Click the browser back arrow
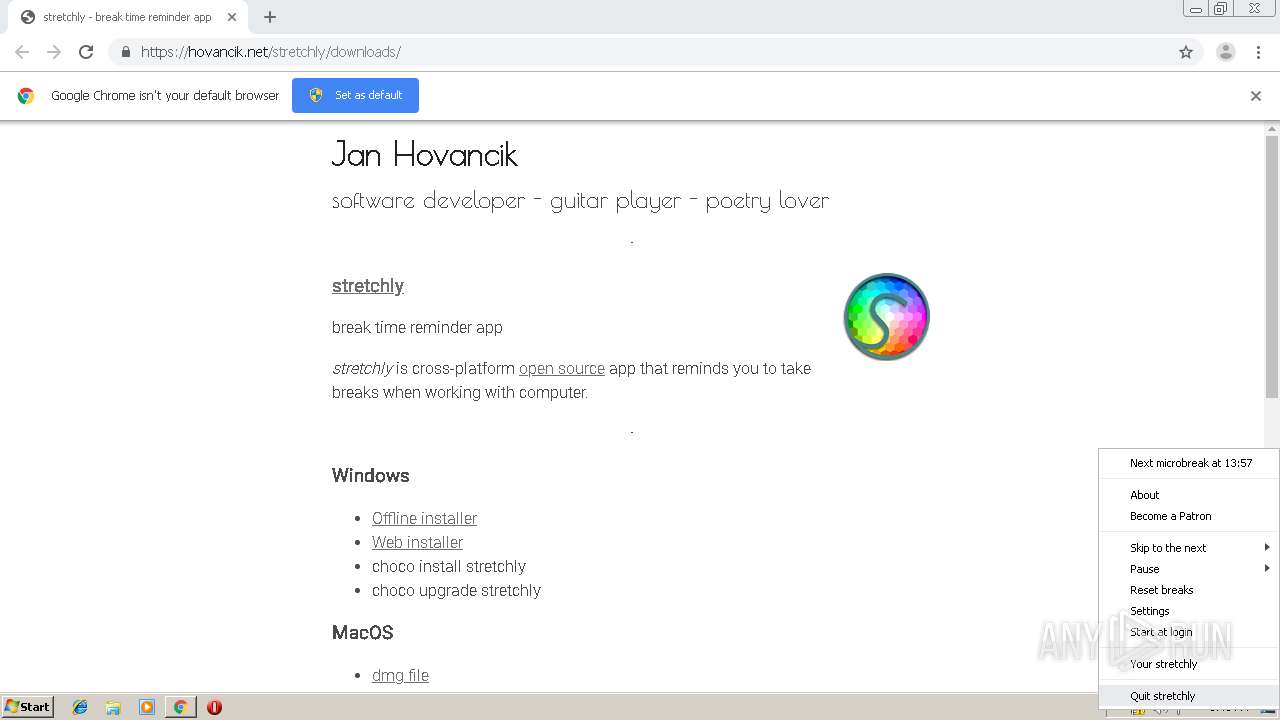 pyautogui.click(x=22, y=52)
